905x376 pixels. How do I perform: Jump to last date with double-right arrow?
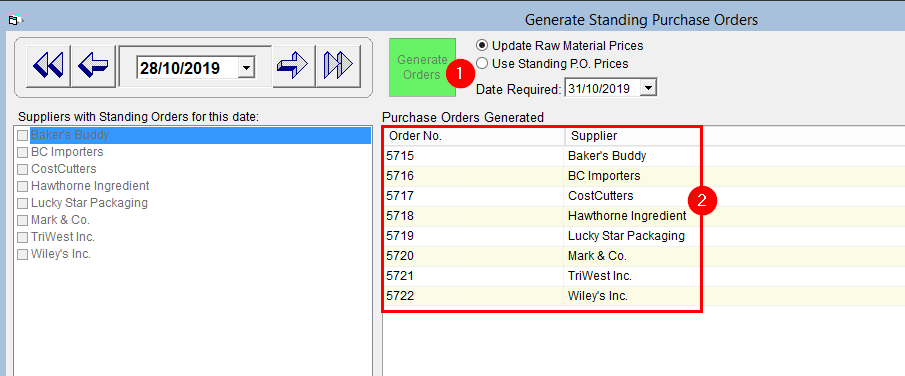tap(338, 65)
